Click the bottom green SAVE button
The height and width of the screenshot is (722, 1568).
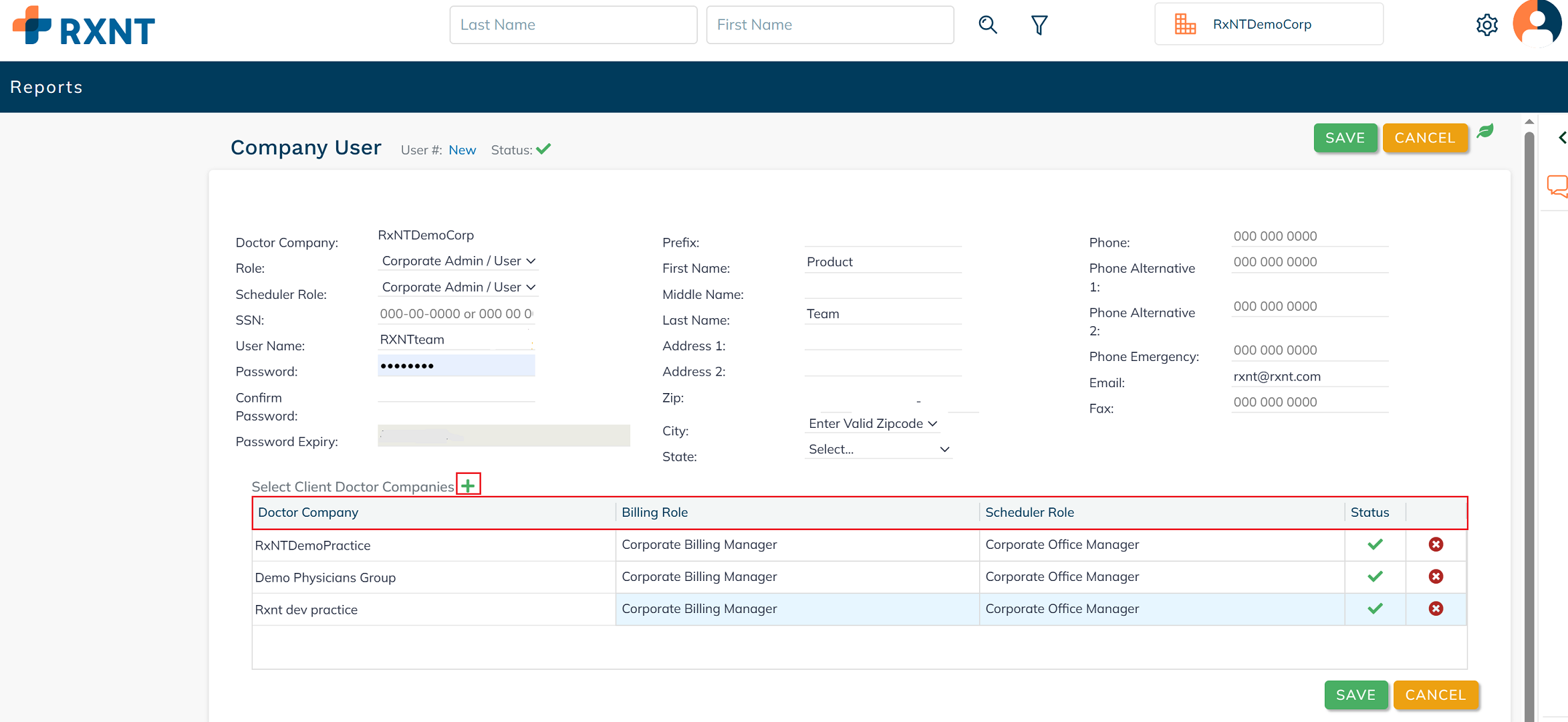[x=1356, y=695]
